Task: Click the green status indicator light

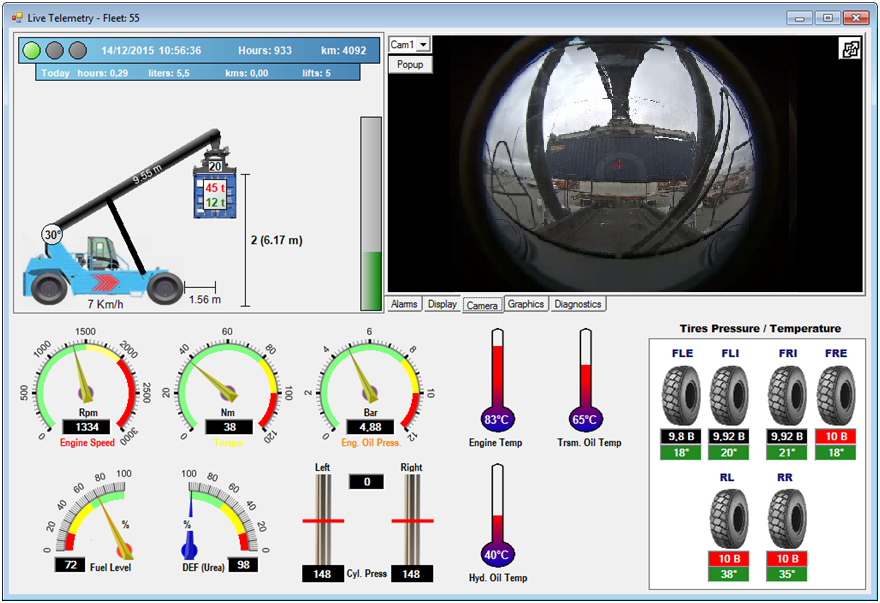Action: tap(31, 50)
